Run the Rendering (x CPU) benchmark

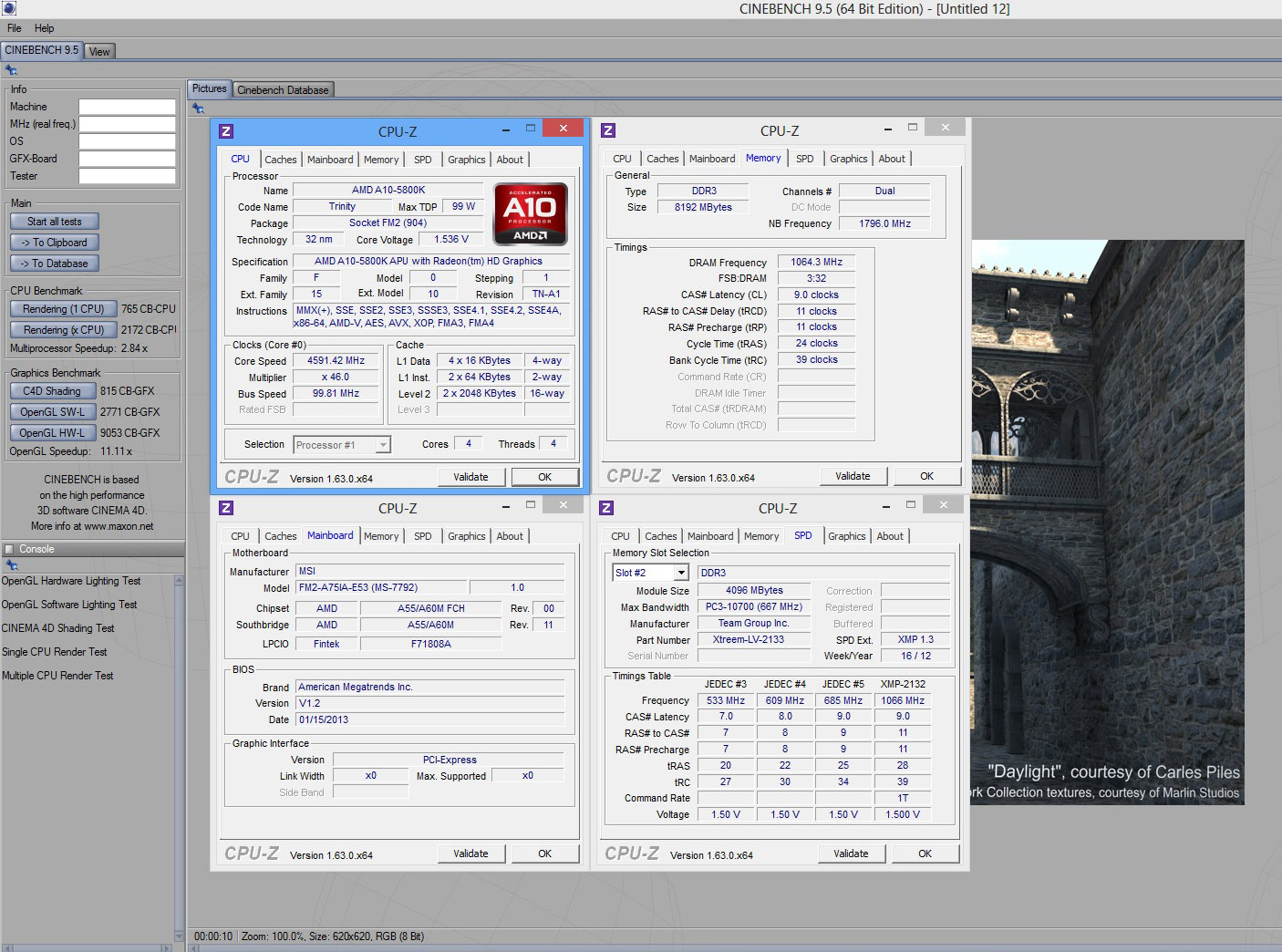pyautogui.click(x=63, y=330)
